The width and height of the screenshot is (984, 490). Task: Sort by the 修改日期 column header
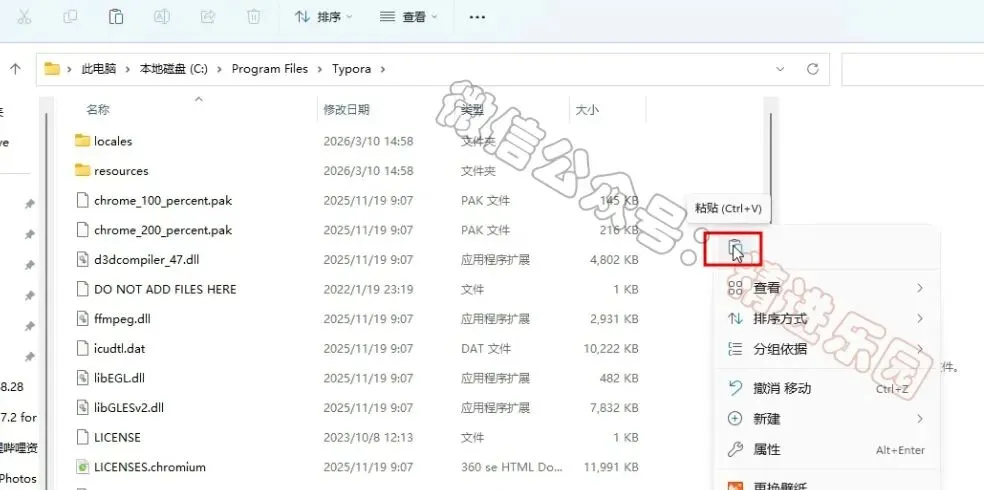click(346, 110)
